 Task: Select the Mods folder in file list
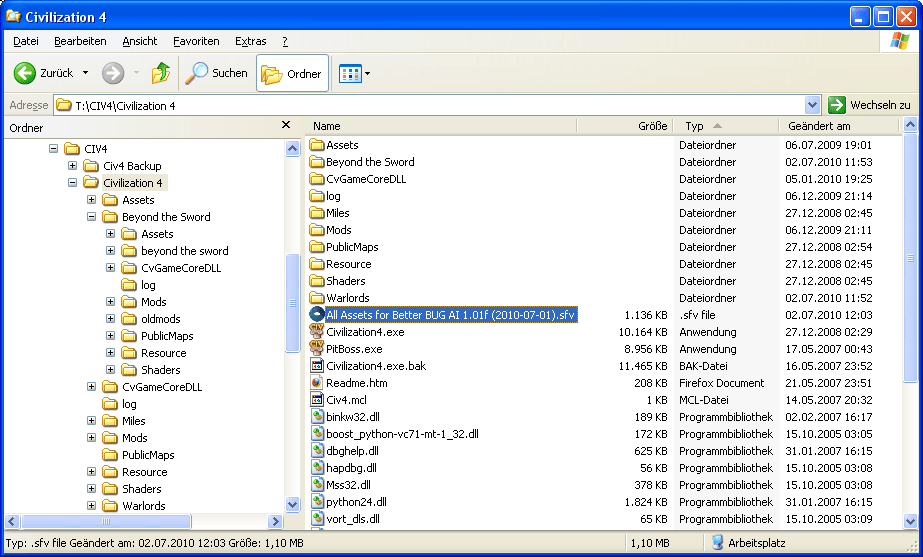pyautogui.click(x=331, y=230)
